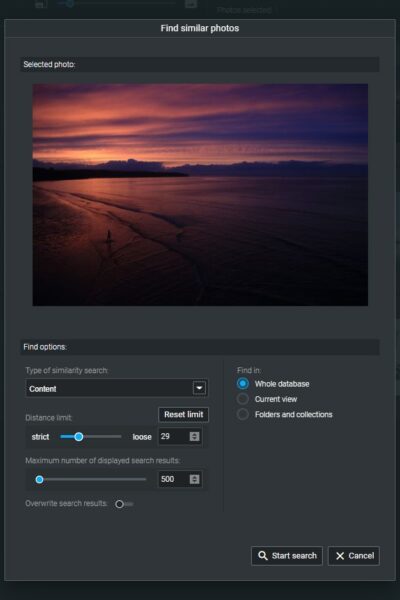Click the Start search button

click(287, 556)
